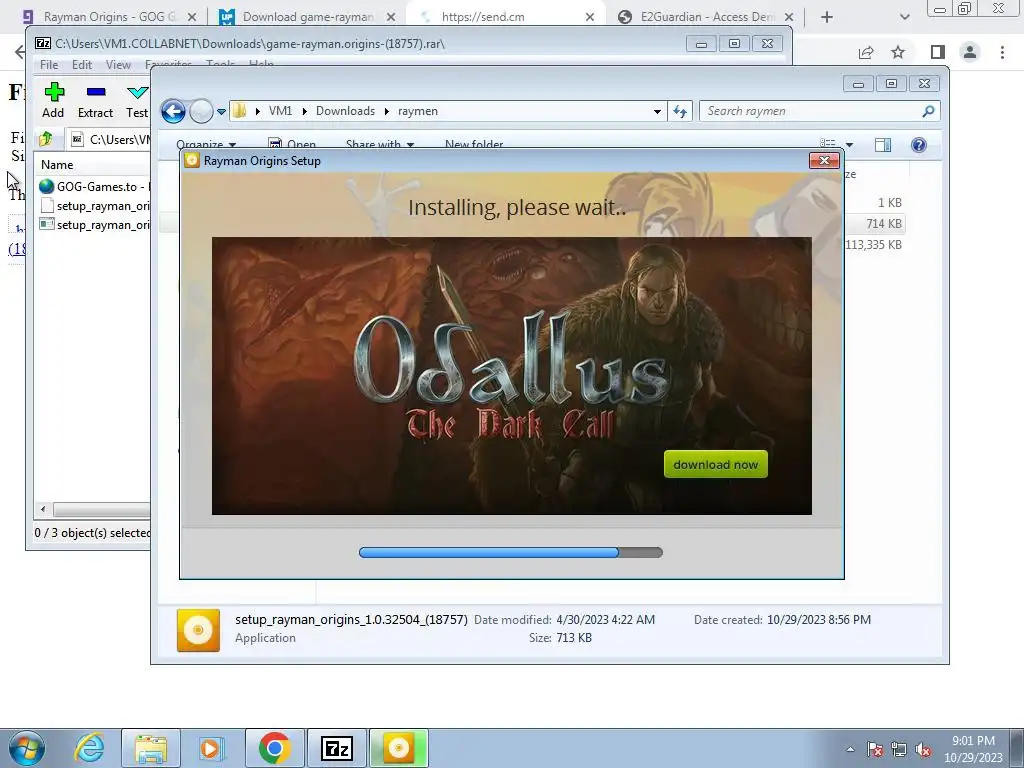Open change view options dropdown
Viewport: 1024px width, 768px height.
(x=849, y=144)
